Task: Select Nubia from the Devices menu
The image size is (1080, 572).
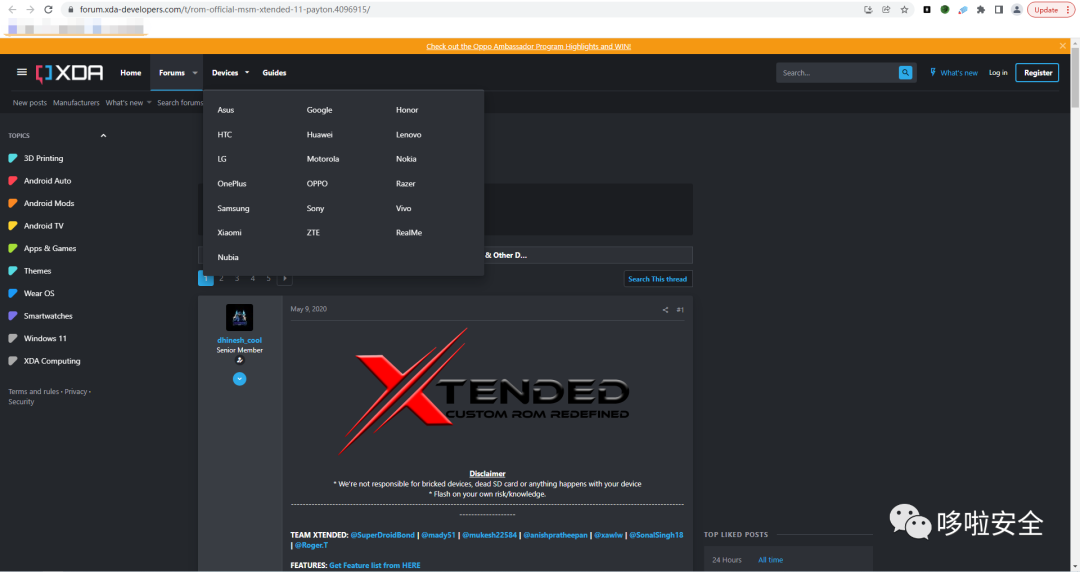Action: (228, 258)
